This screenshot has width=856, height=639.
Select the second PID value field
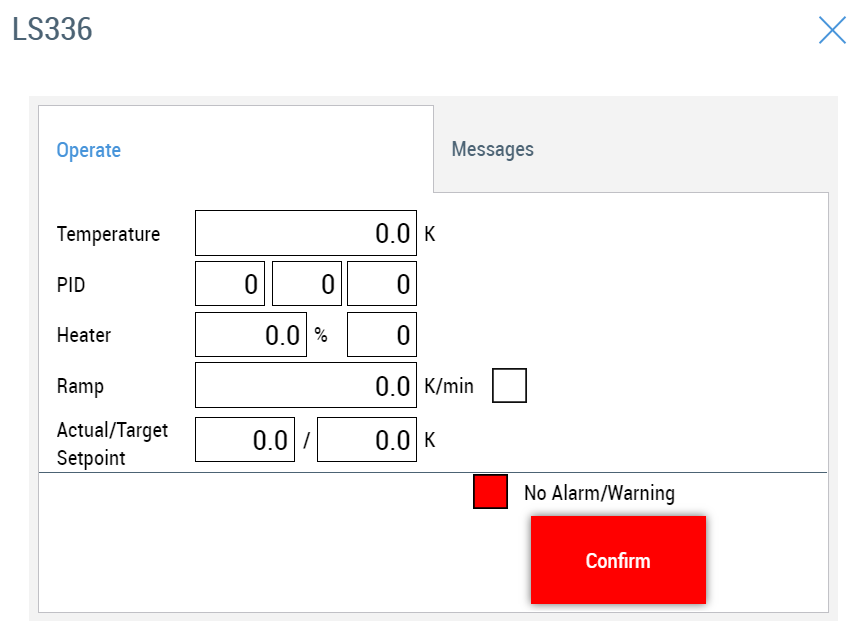[x=307, y=284]
